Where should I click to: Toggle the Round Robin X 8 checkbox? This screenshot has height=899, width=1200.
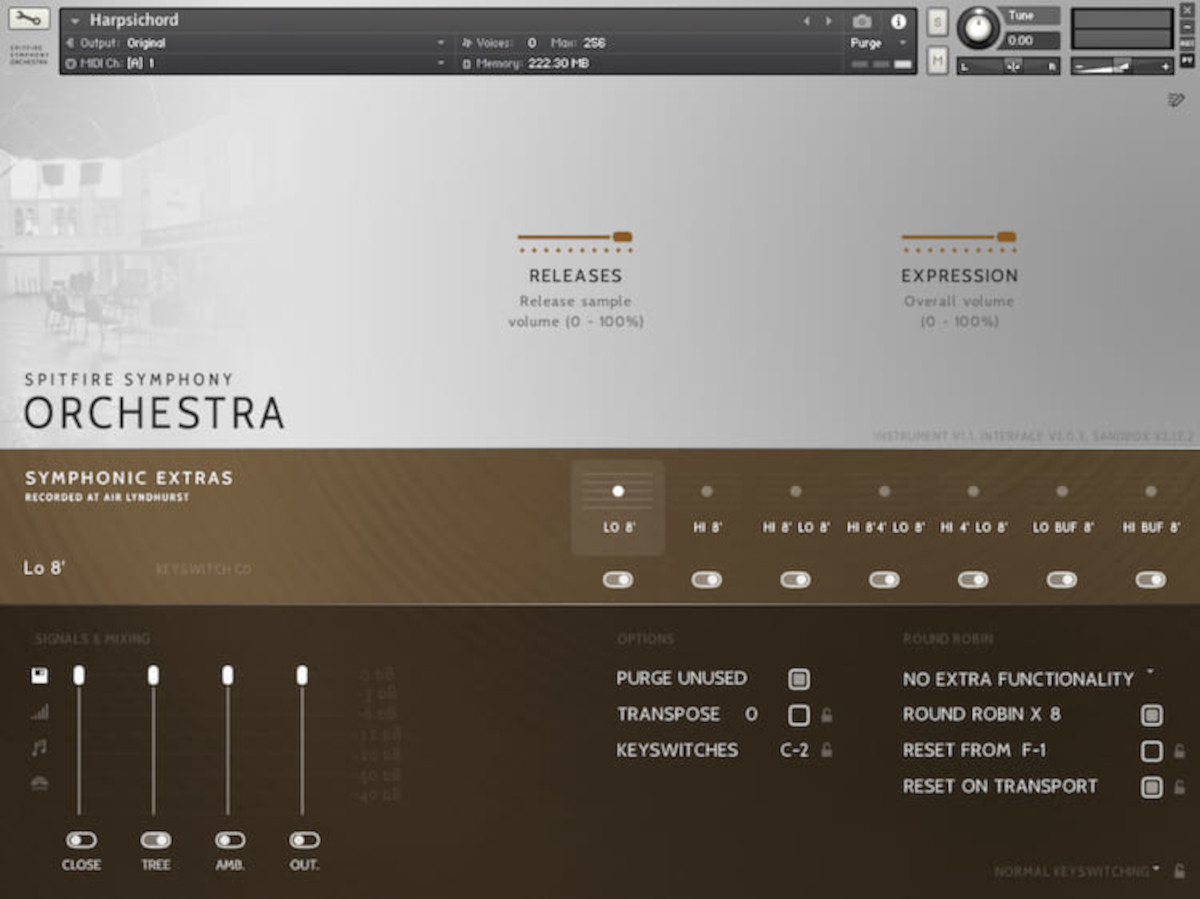(1152, 715)
